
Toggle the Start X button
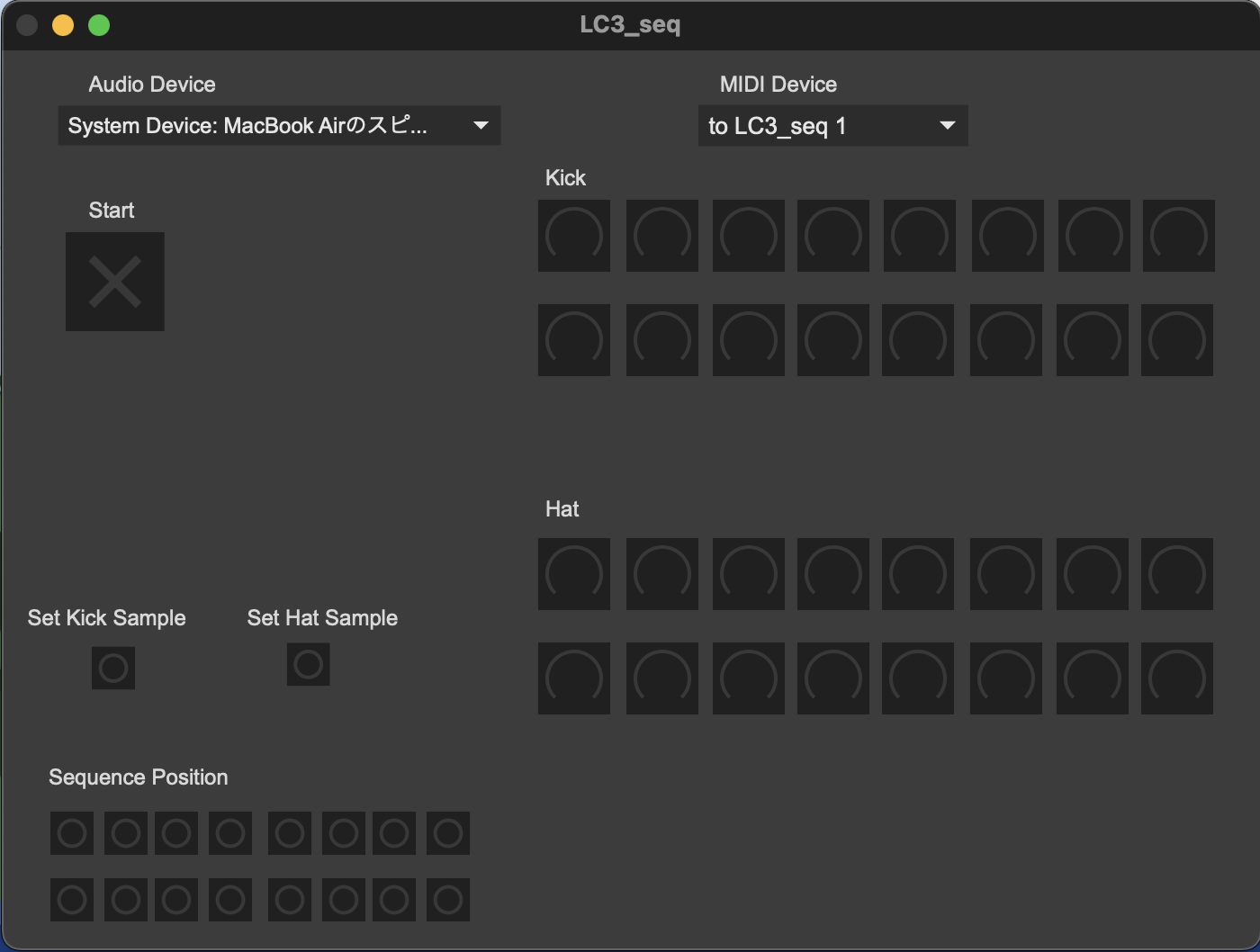click(115, 282)
